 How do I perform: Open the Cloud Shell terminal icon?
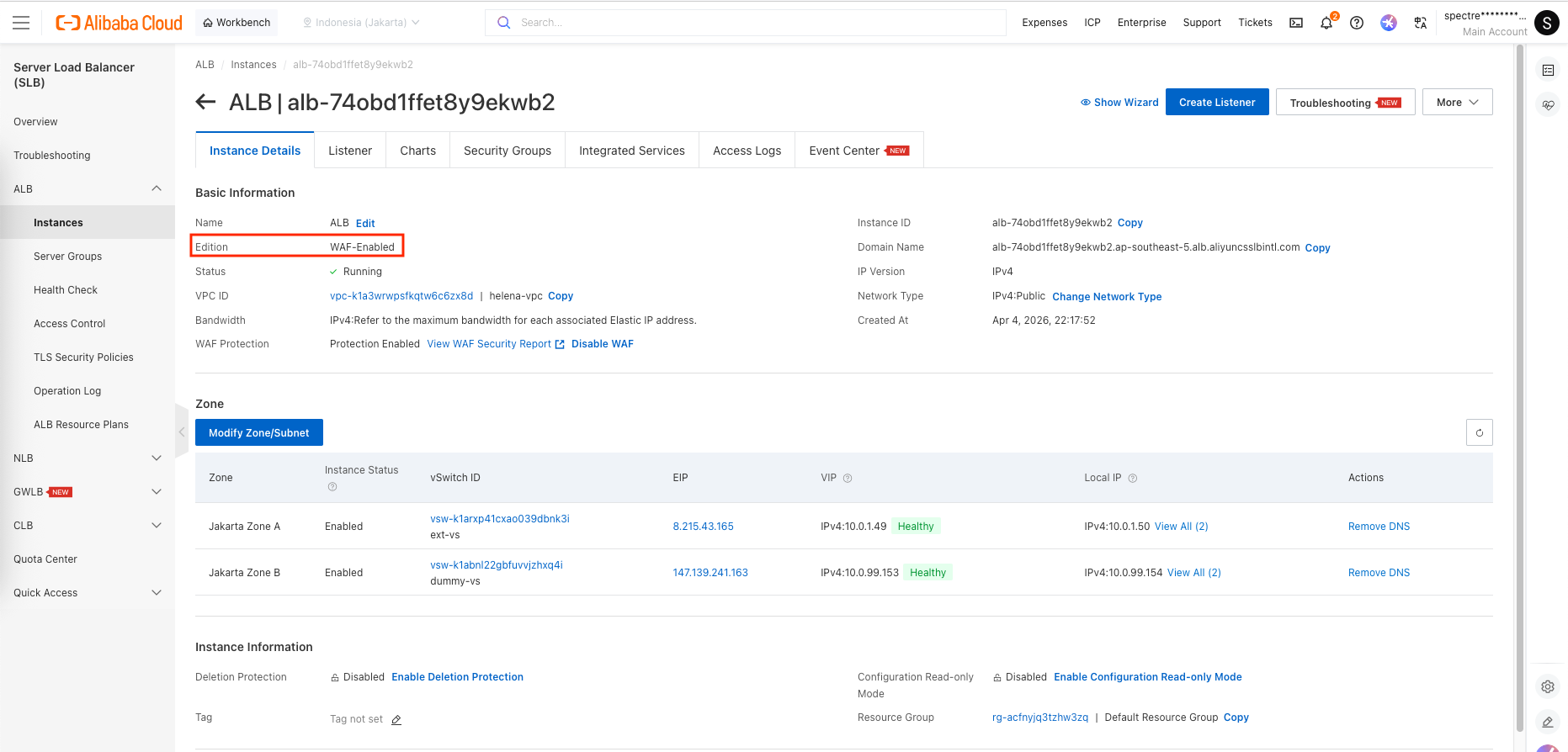coord(1296,23)
